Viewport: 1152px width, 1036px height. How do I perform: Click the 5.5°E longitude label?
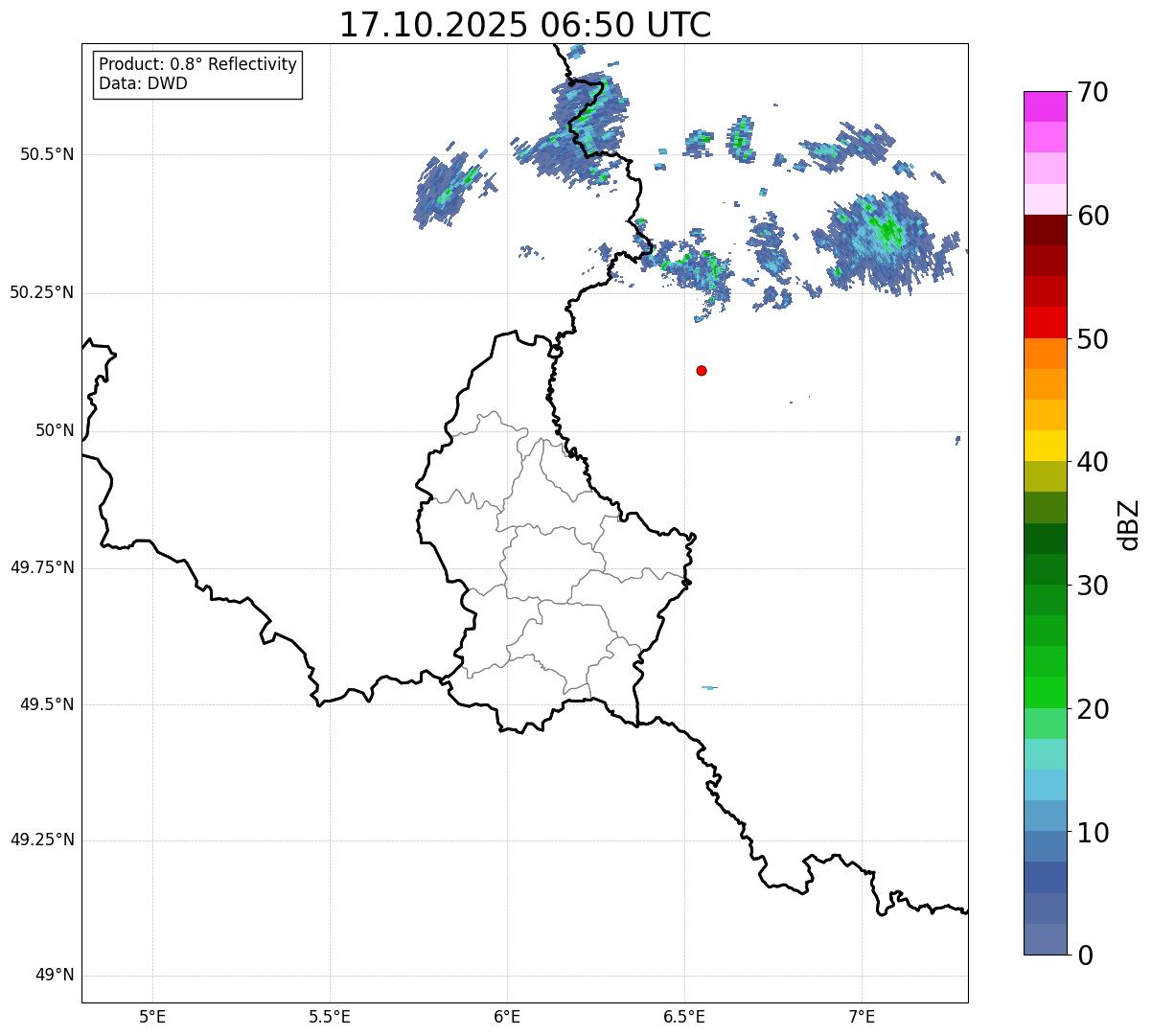330,1016
